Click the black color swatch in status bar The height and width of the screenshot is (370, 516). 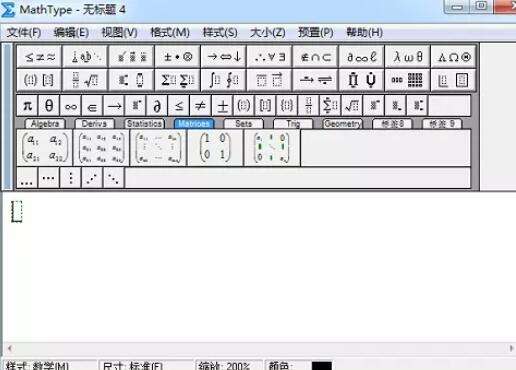(x=322, y=366)
